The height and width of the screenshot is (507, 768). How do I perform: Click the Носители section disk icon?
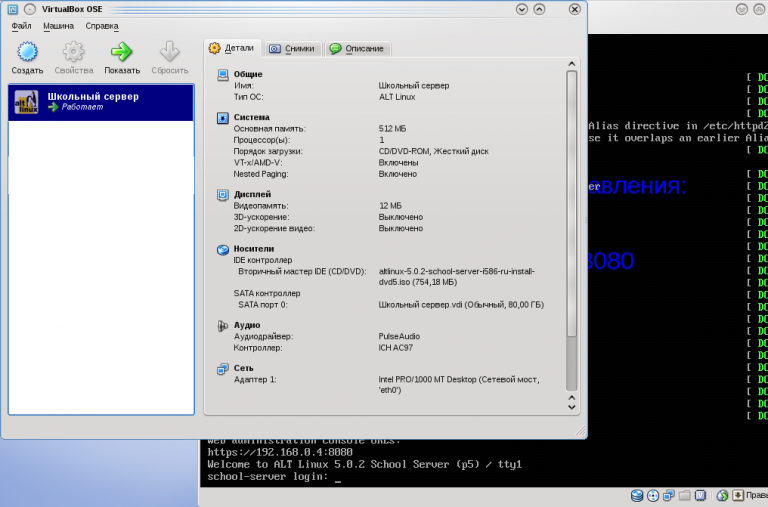(x=223, y=249)
